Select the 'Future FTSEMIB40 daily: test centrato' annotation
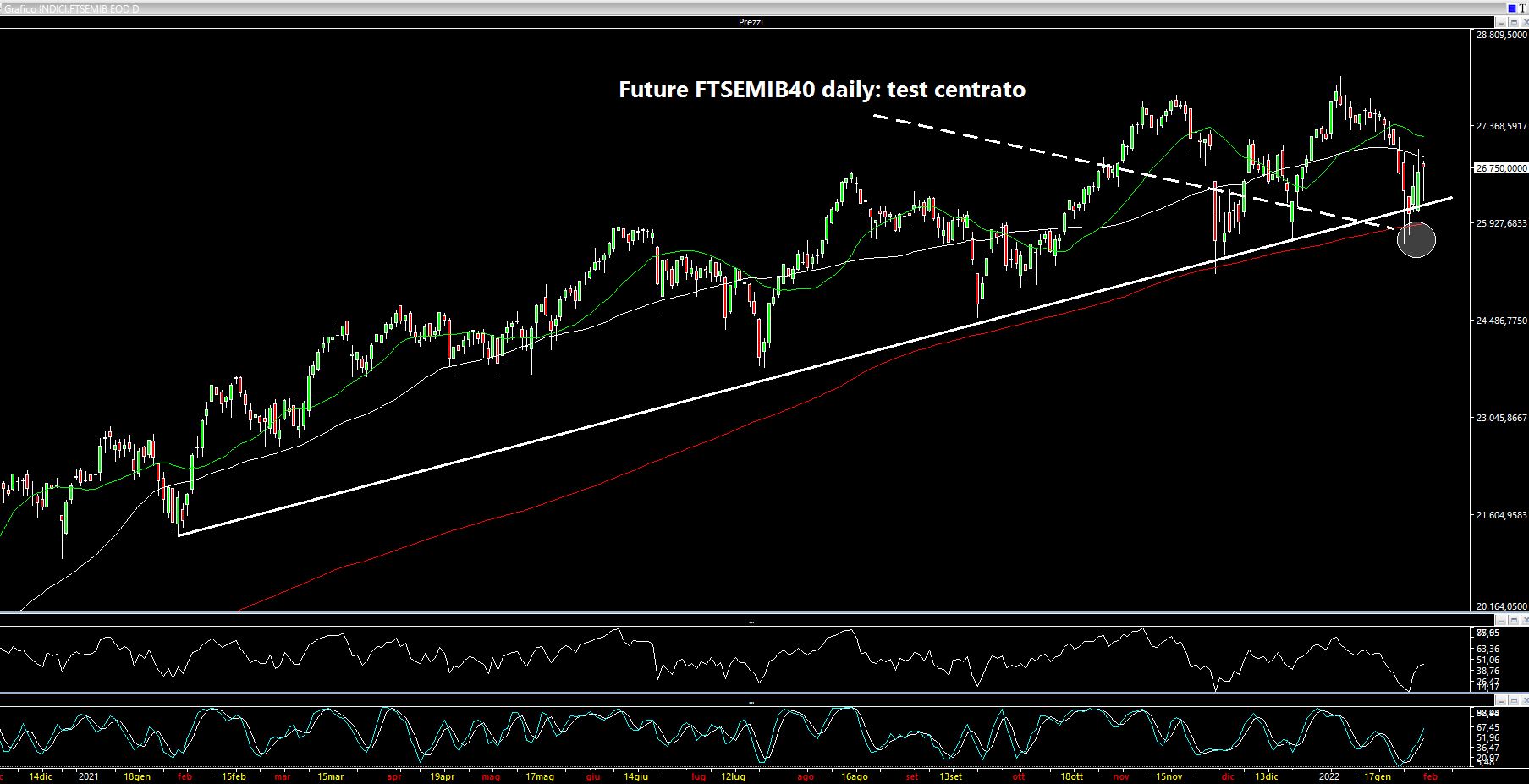This screenshot has height=784, width=1529. coord(822,90)
